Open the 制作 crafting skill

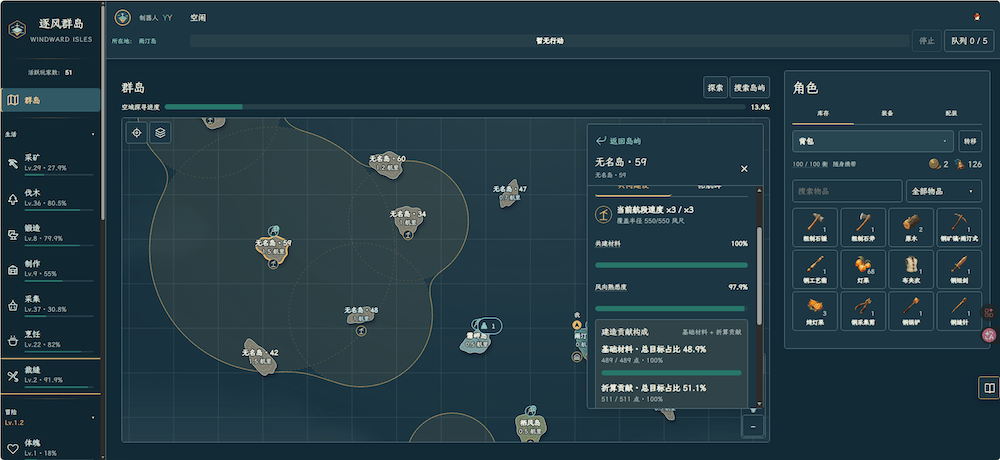(50, 269)
